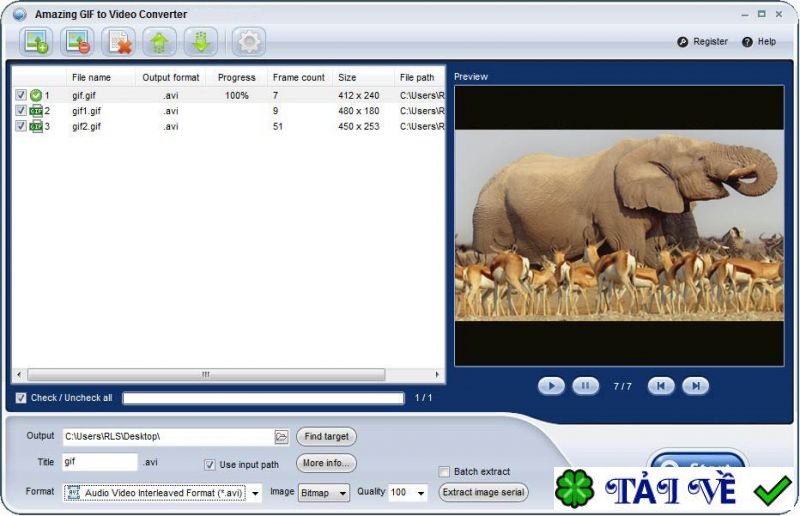800x516 pixels.
Task: Click the Add GIF file toolbar icon
Action: [x=37, y=42]
